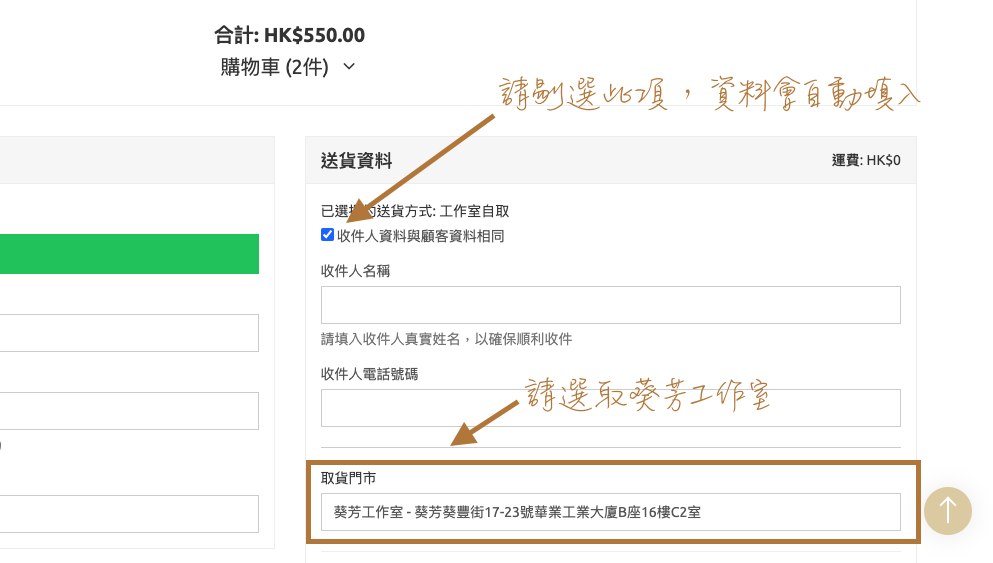Expand the 購物車 (2件) chevron
Viewport: 993px width, 563px height.
(349, 67)
